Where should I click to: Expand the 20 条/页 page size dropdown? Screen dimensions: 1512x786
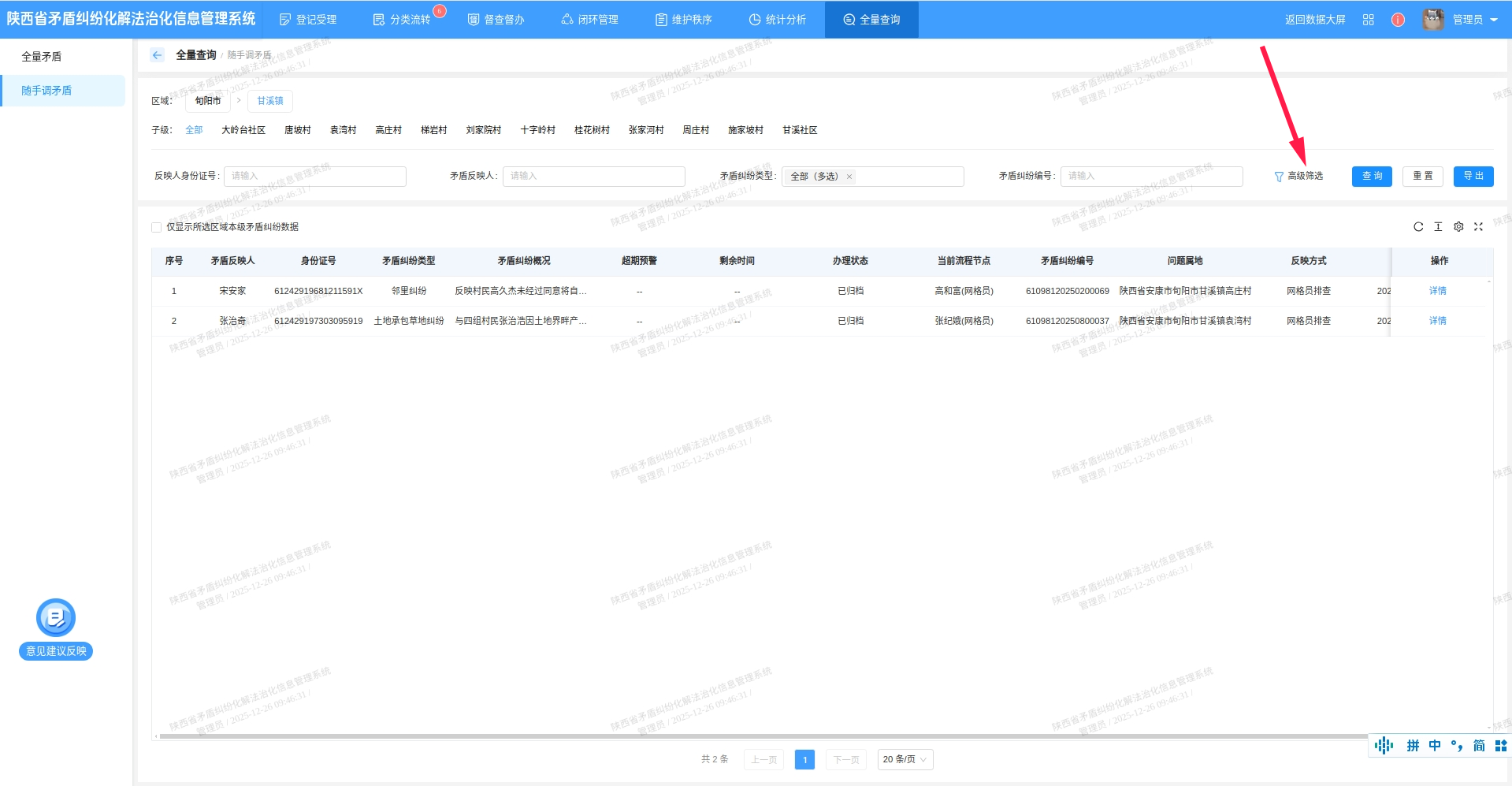[x=905, y=759]
